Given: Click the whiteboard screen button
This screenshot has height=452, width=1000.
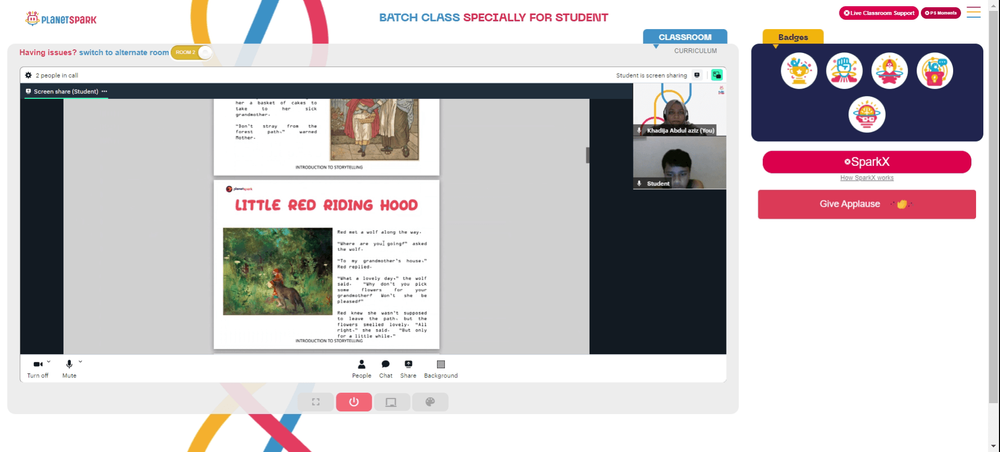Looking at the screenshot, I should [x=392, y=402].
